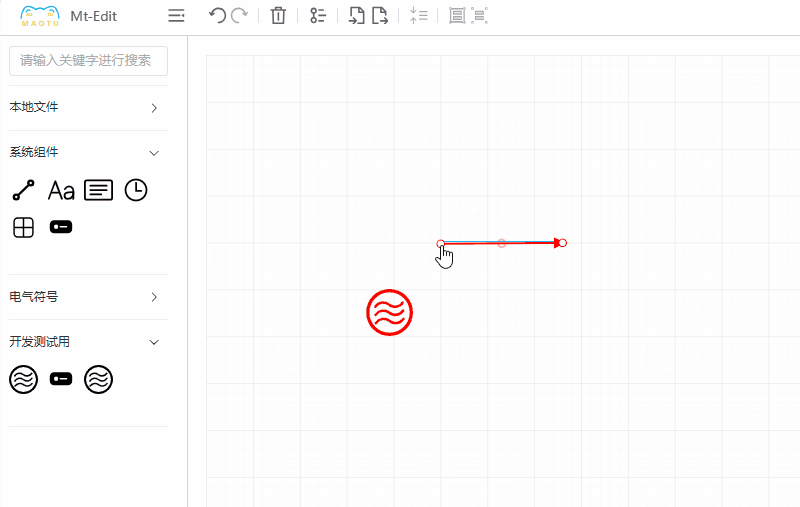800x507 pixels.
Task: Select the clock component
Action: (x=136, y=190)
